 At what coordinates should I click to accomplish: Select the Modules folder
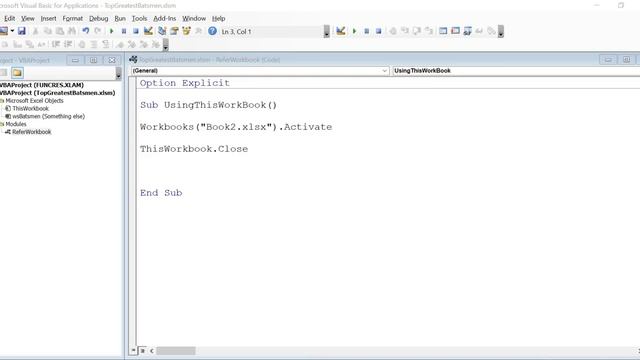point(16,124)
